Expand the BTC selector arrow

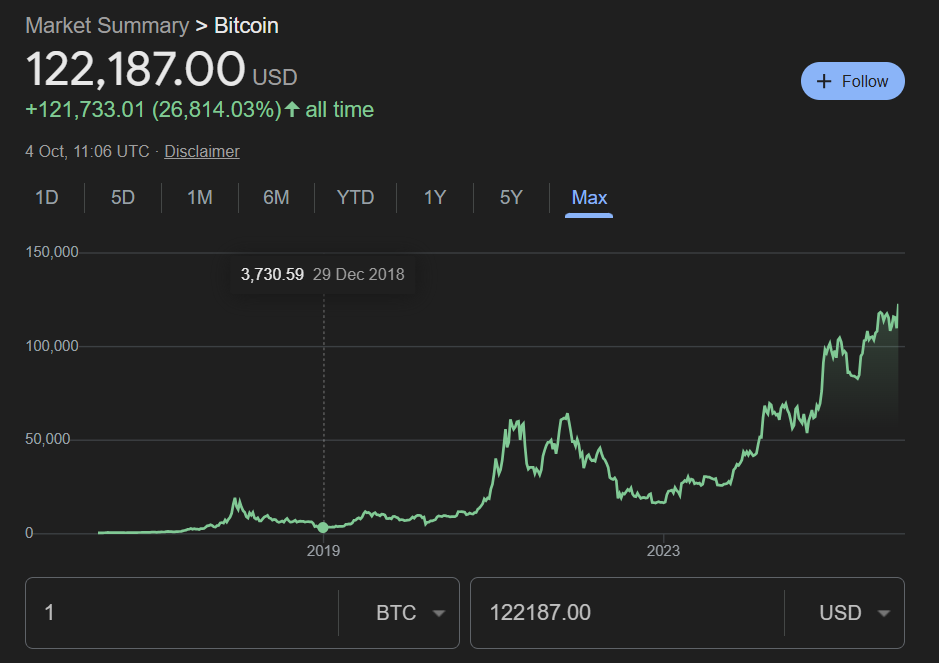(438, 613)
